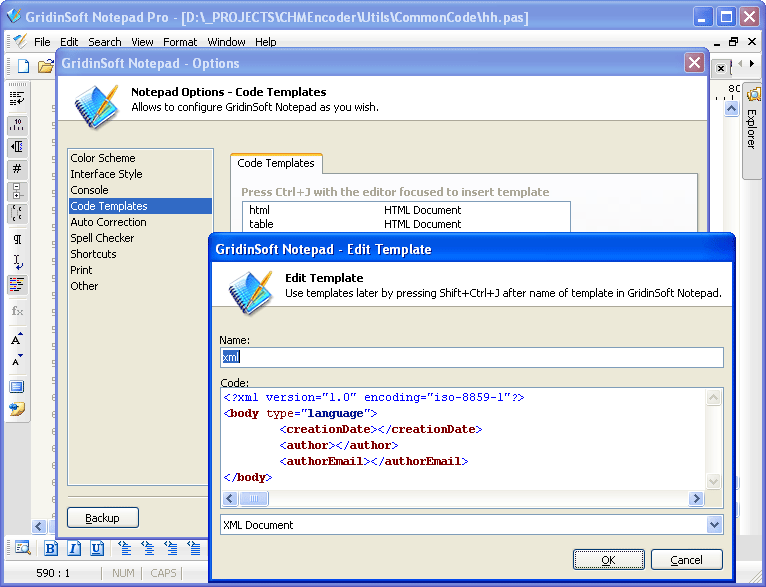Toggle word wrap icon in left toolbar

pyautogui.click(x=17, y=99)
